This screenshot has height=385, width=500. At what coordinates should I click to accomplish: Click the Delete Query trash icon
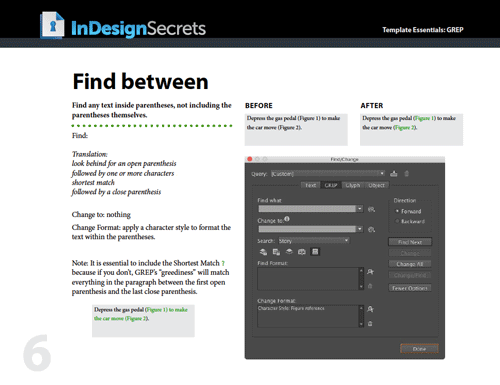(406, 174)
